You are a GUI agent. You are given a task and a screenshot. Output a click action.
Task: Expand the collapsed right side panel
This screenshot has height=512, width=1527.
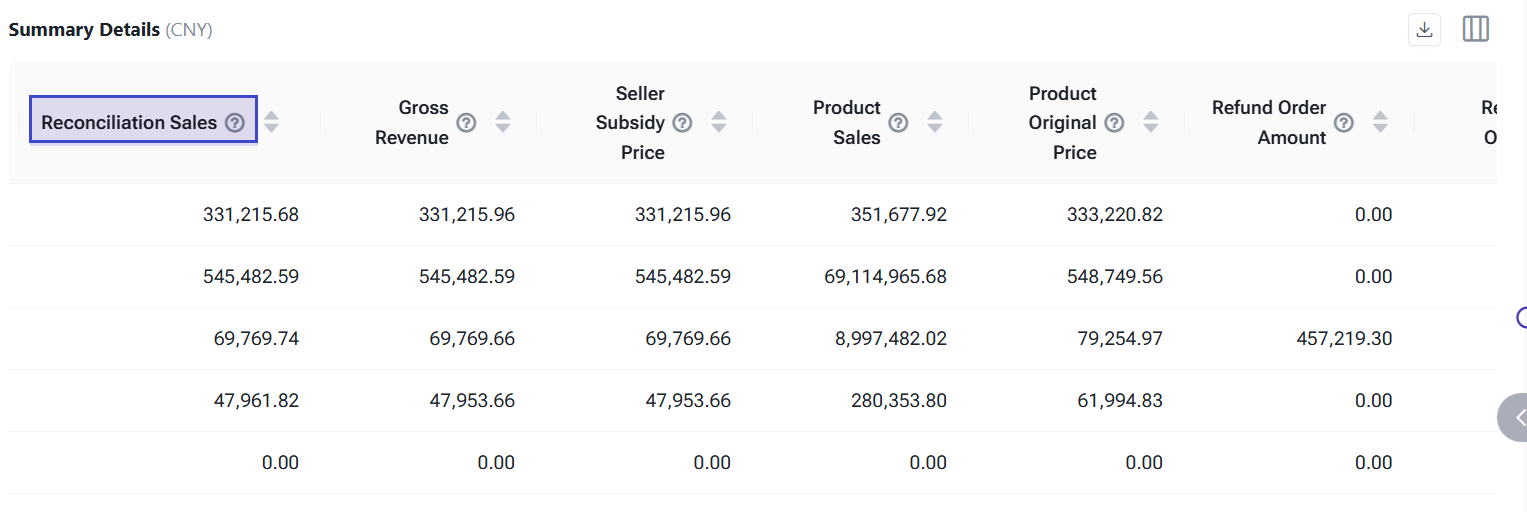click(1515, 417)
